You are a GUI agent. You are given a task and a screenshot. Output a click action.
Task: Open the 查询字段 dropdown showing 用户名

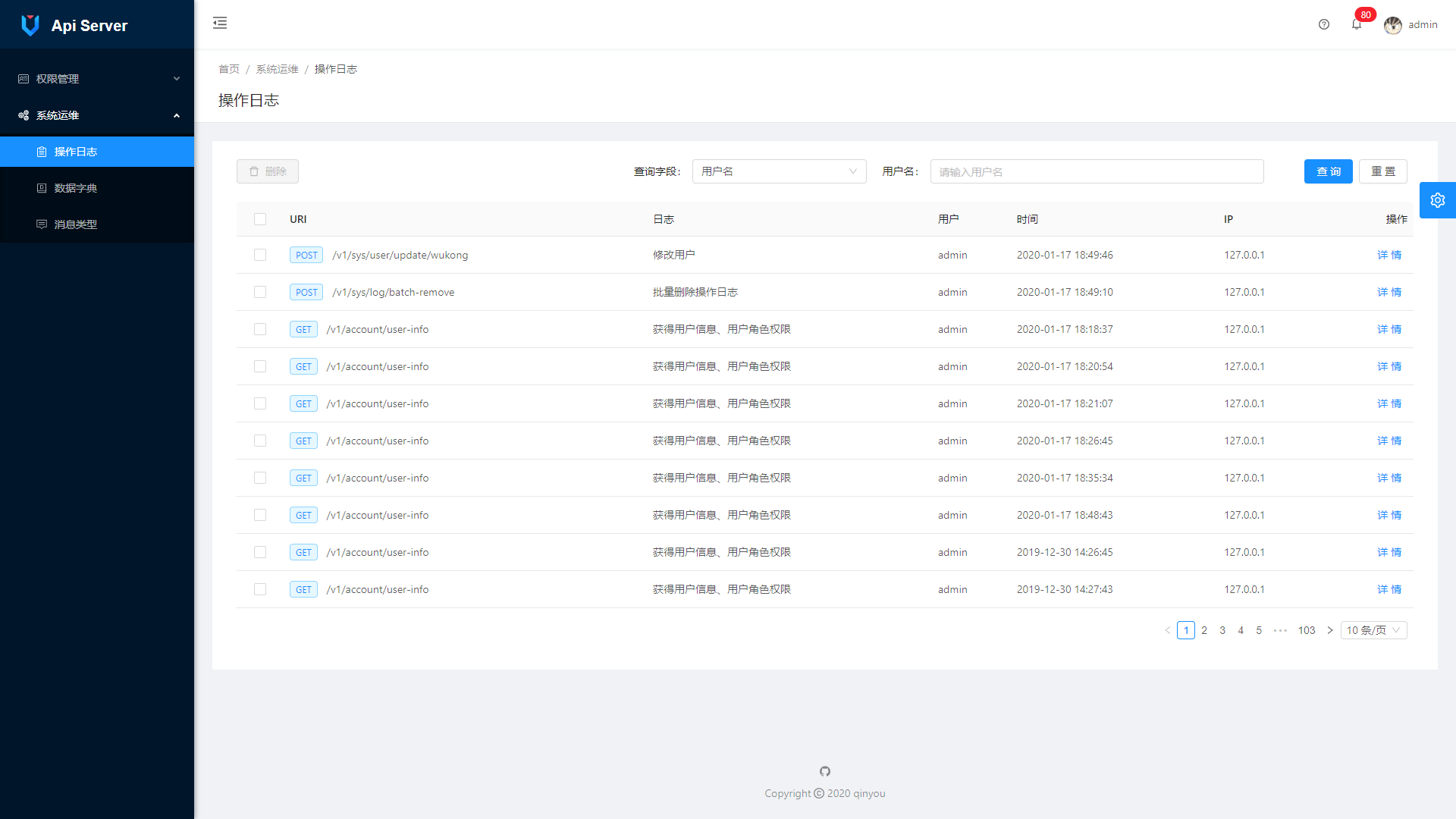coord(779,171)
